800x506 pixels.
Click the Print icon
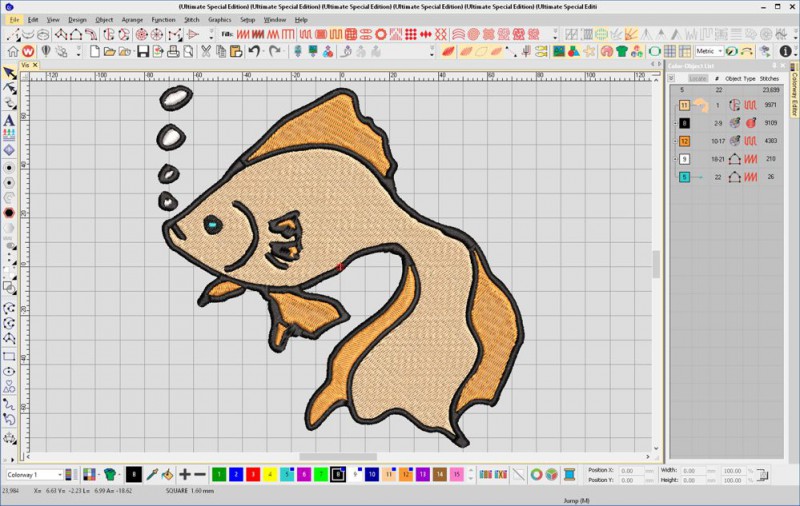(173, 51)
